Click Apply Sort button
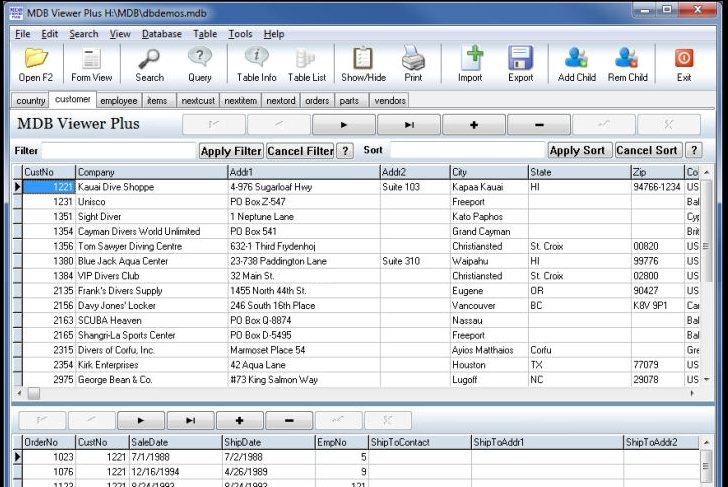The width and height of the screenshot is (728, 487). tap(580, 150)
